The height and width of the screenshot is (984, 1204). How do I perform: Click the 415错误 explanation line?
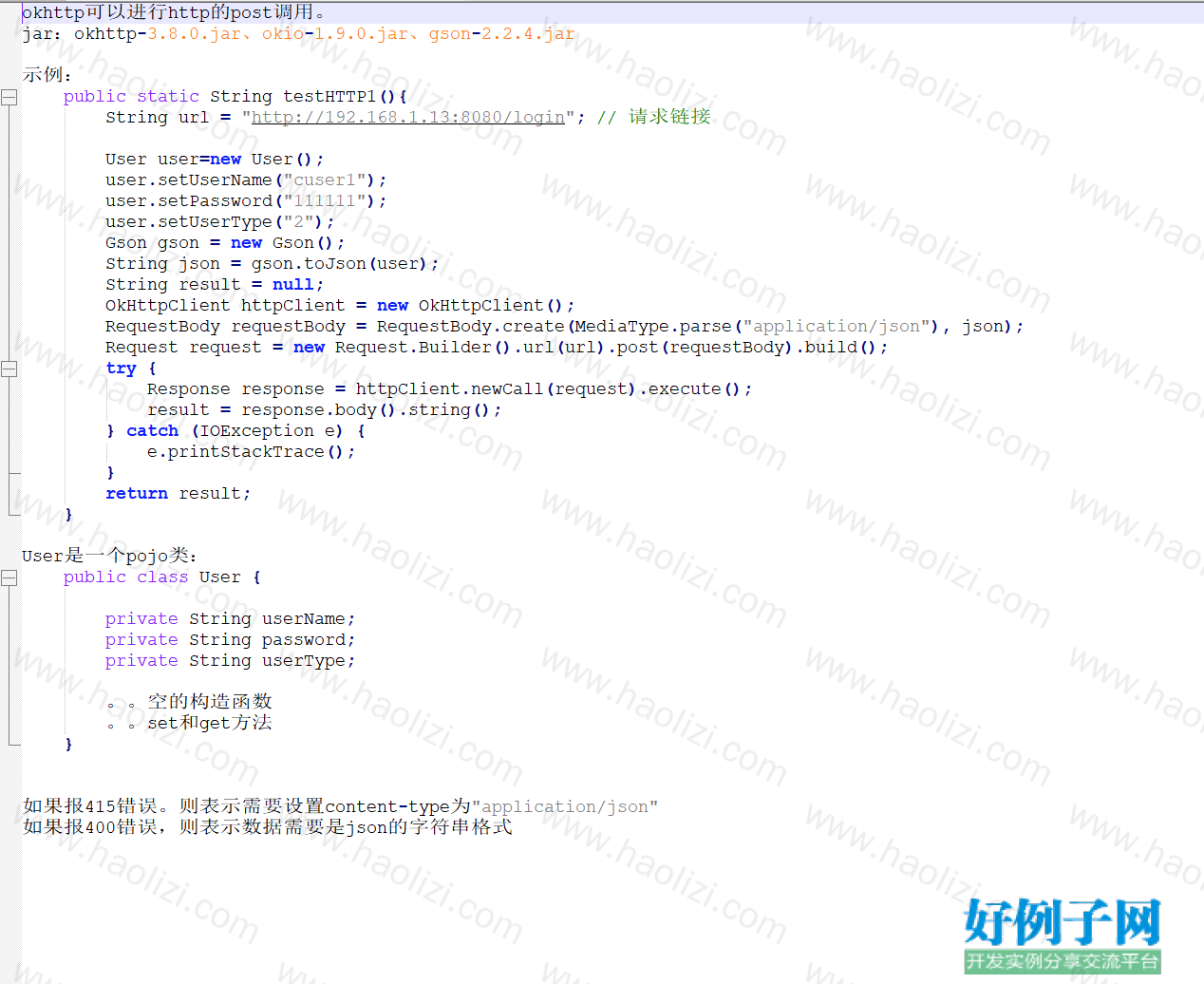pyautogui.click(x=341, y=806)
